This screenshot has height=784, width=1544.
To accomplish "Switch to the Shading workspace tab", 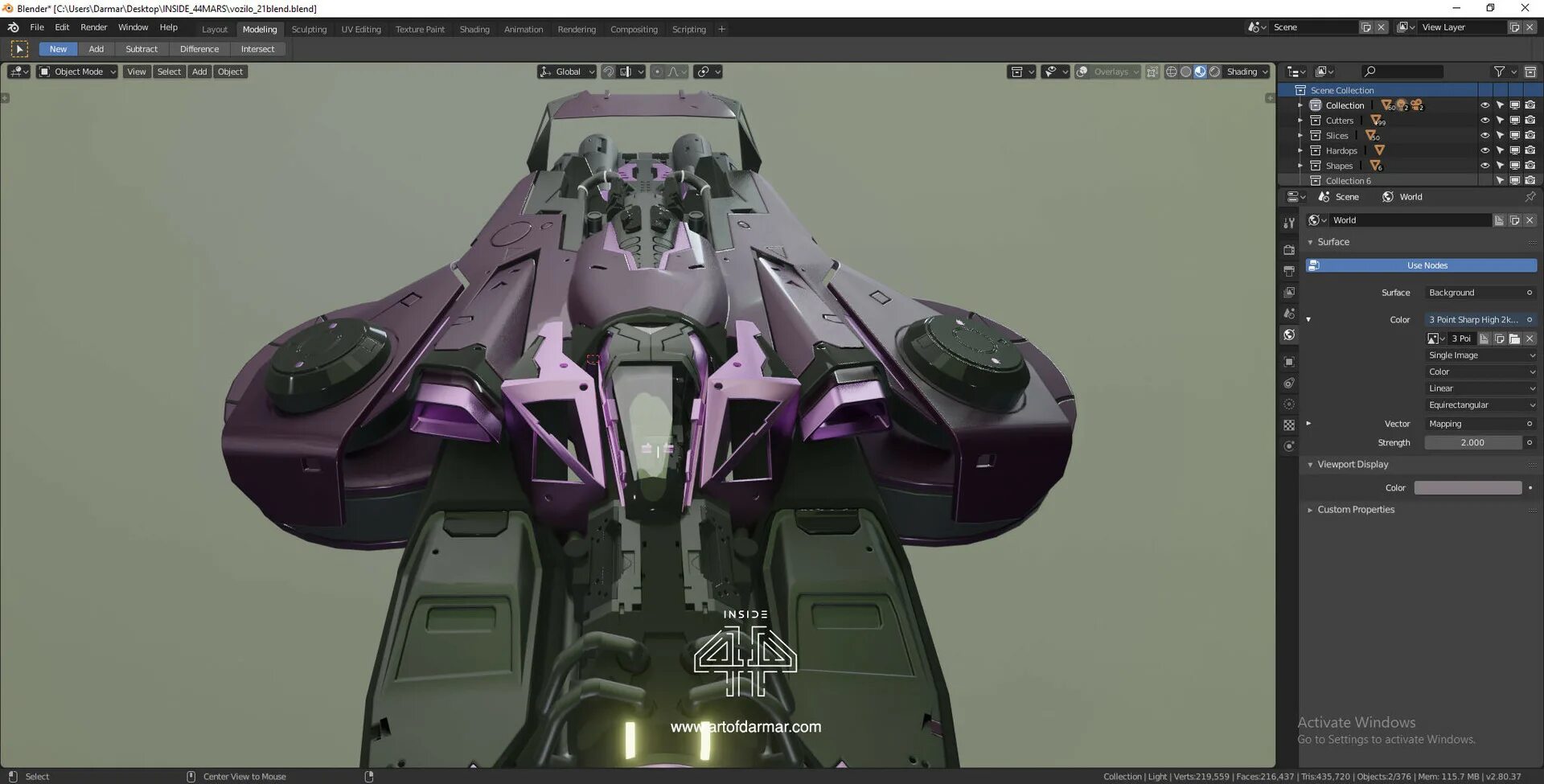I will pyautogui.click(x=474, y=30).
